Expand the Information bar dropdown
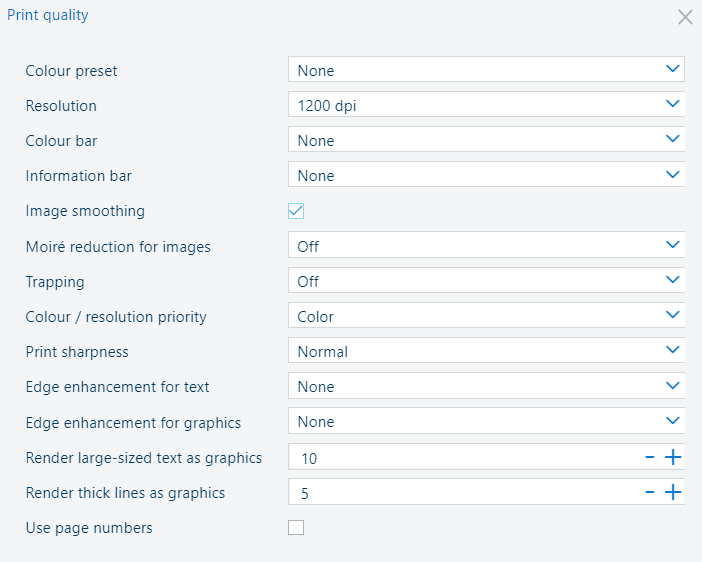Screen dimensions: 702x562 tap(486, 174)
